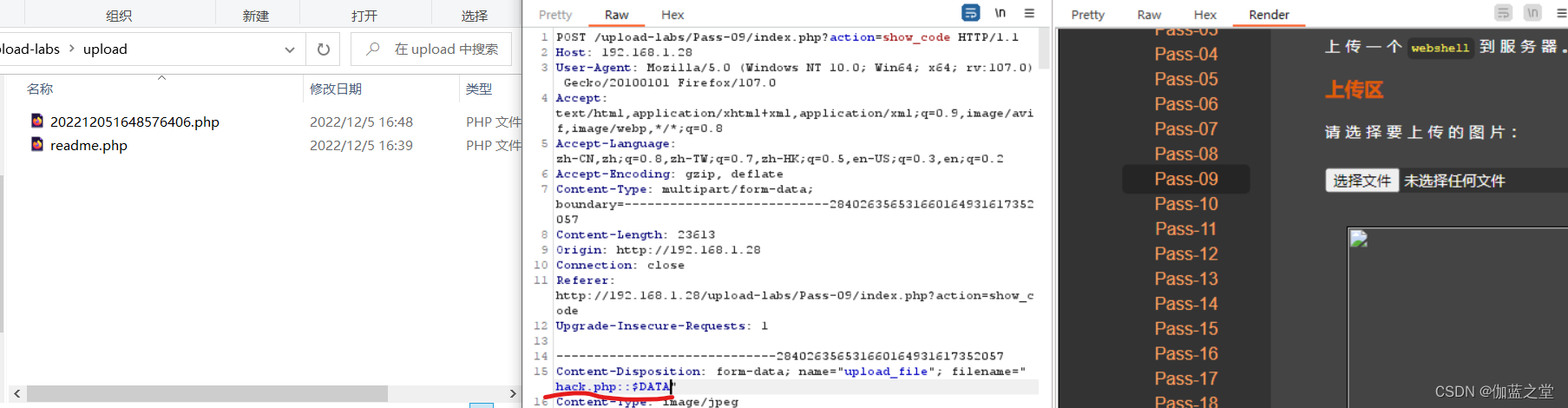The height and width of the screenshot is (408, 1568).
Task: Click the right arrow of horizontal scrollbar
Action: [x=513, y=393]
